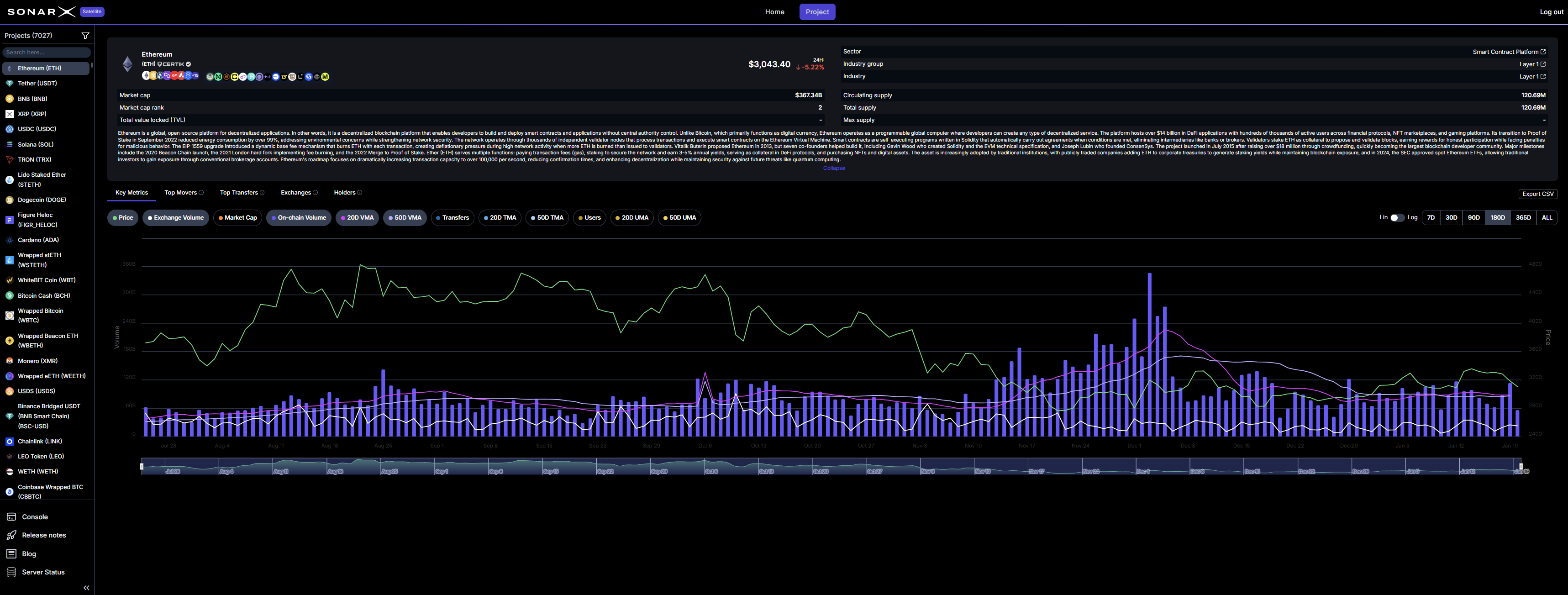
Task: Open Sector external link icon
Action: (x=1543, y=52)
